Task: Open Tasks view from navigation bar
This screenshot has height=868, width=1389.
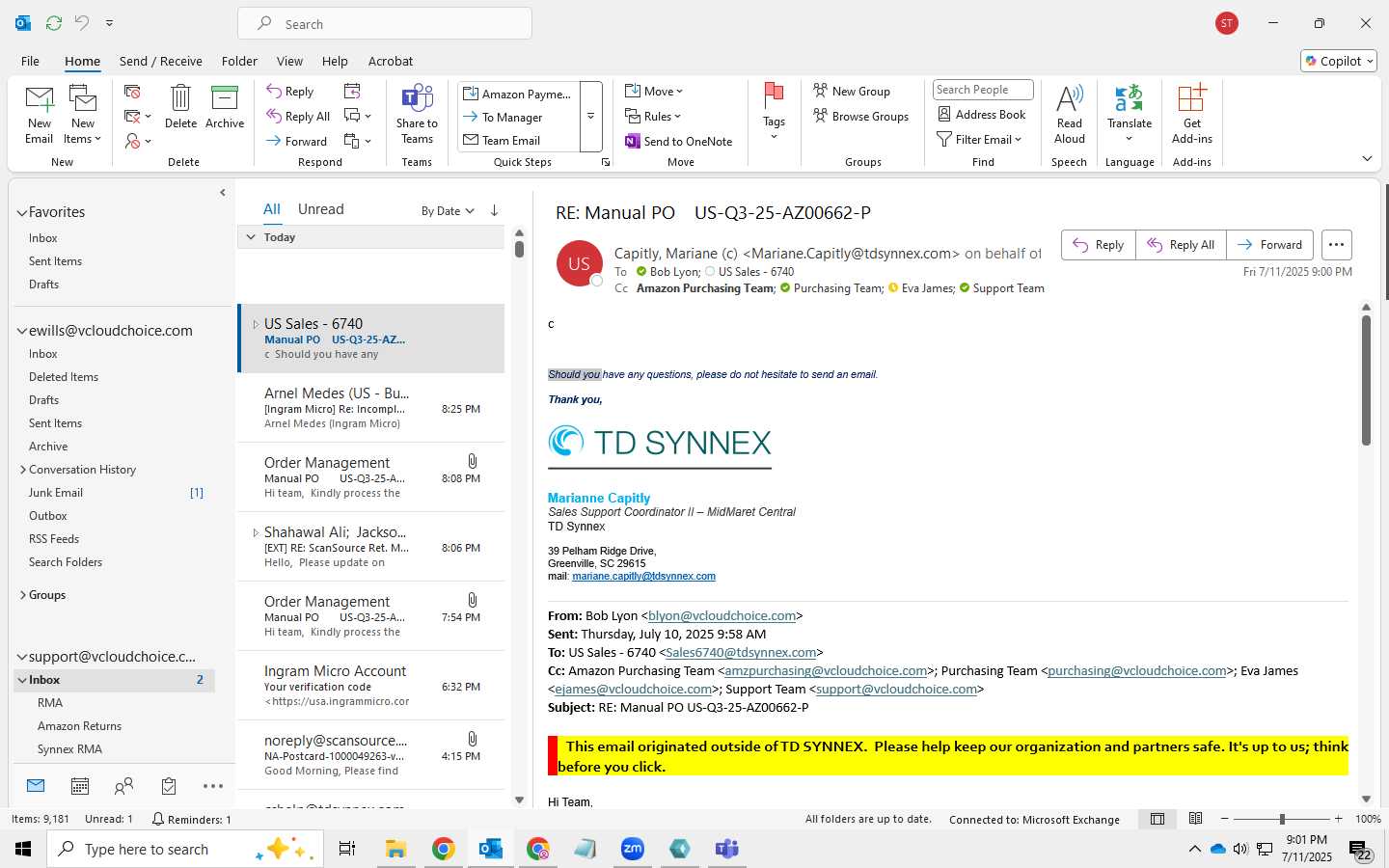Action: point(169,786)
